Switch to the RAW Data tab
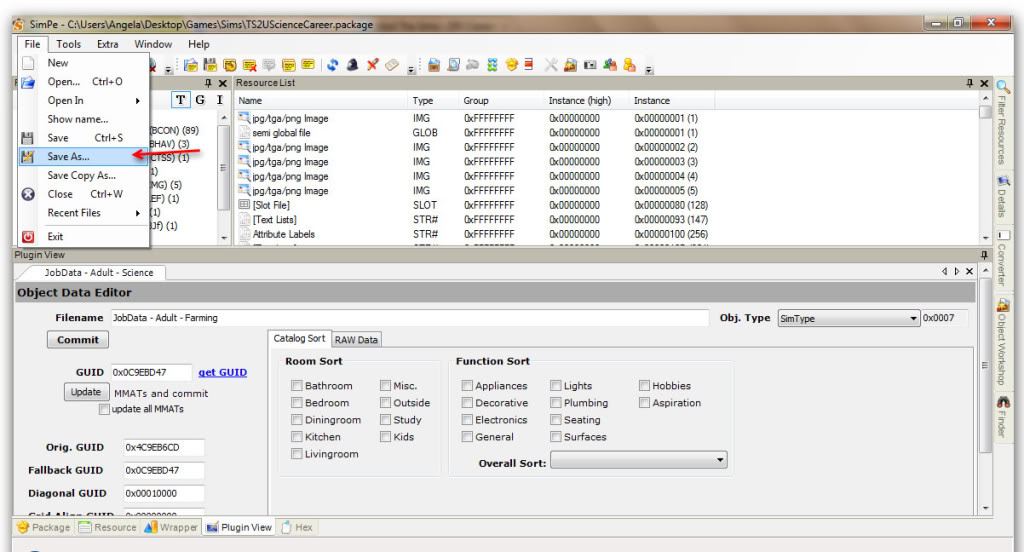The width and height of the screenshot is (1024, 552). [356, 340]
